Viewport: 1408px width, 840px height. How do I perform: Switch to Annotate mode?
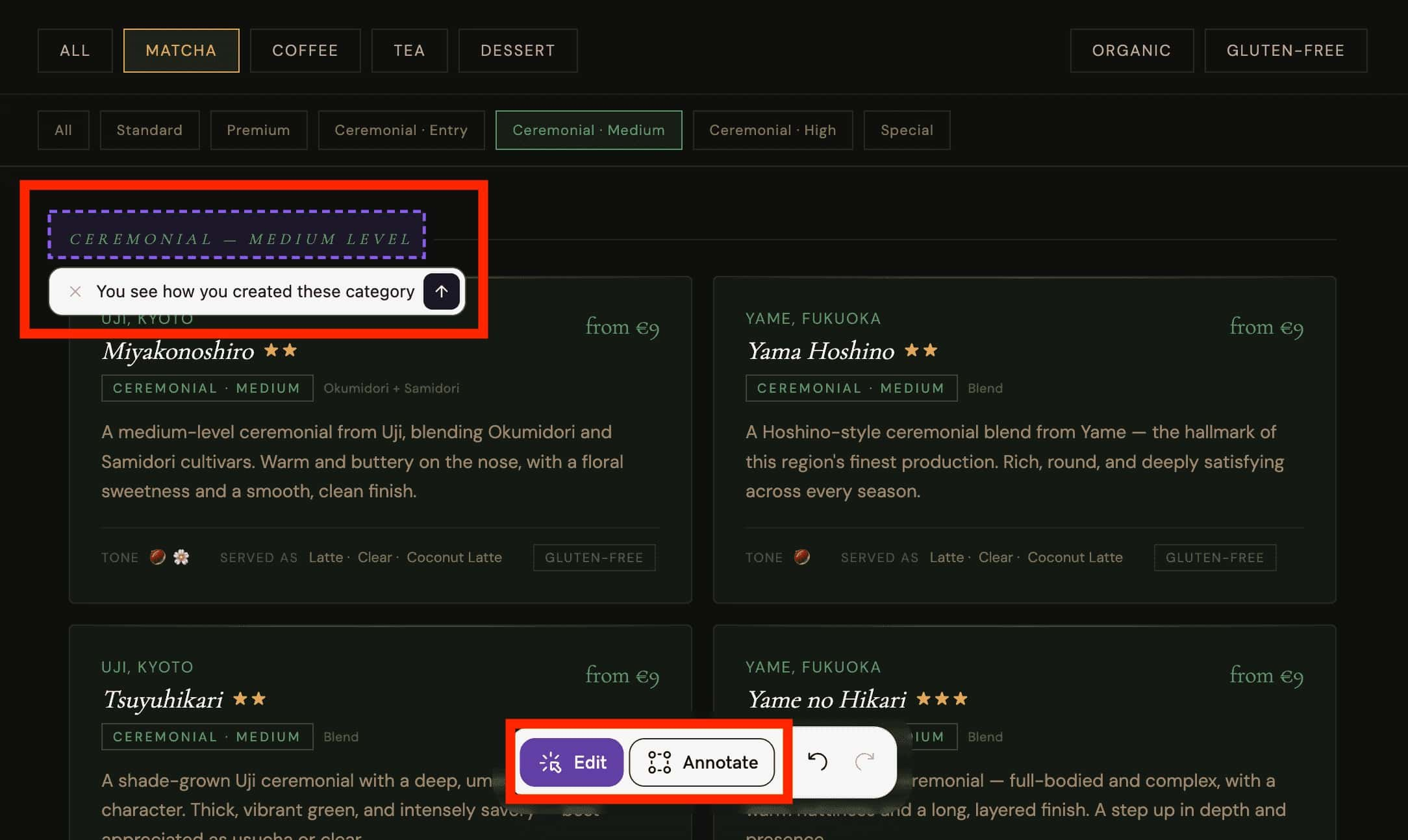702,762
